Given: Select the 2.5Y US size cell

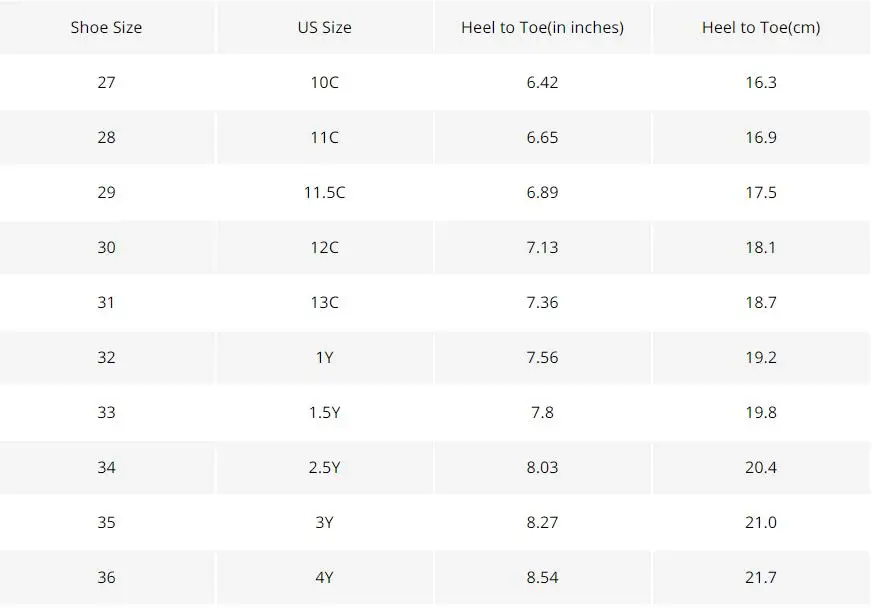Looking at the screenshot, I should tap(325, 467).
